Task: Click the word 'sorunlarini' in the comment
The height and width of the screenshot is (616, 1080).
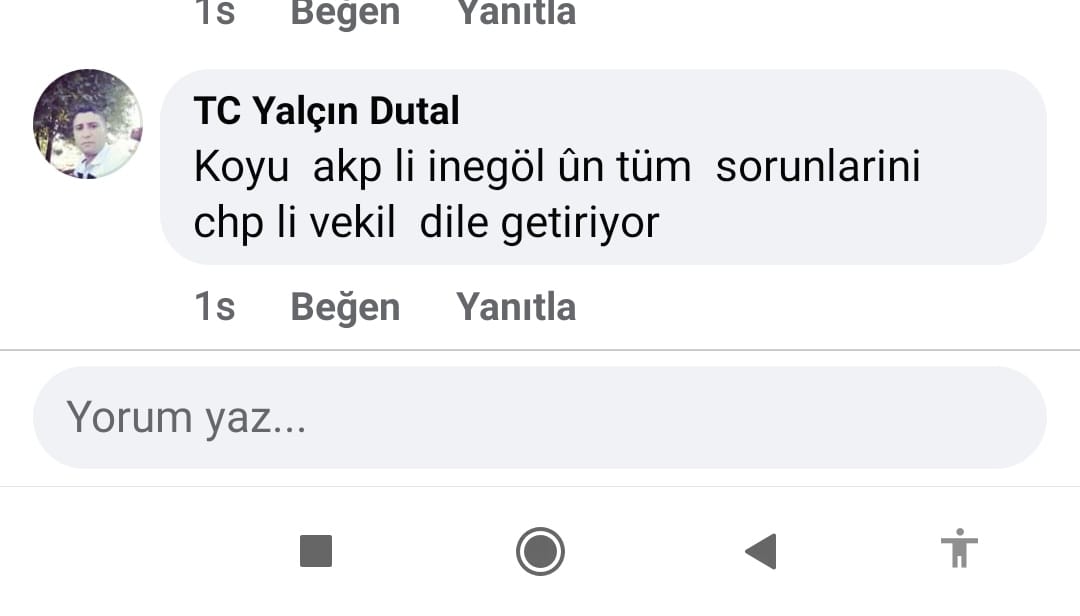Action: click(x=818, y=167)
